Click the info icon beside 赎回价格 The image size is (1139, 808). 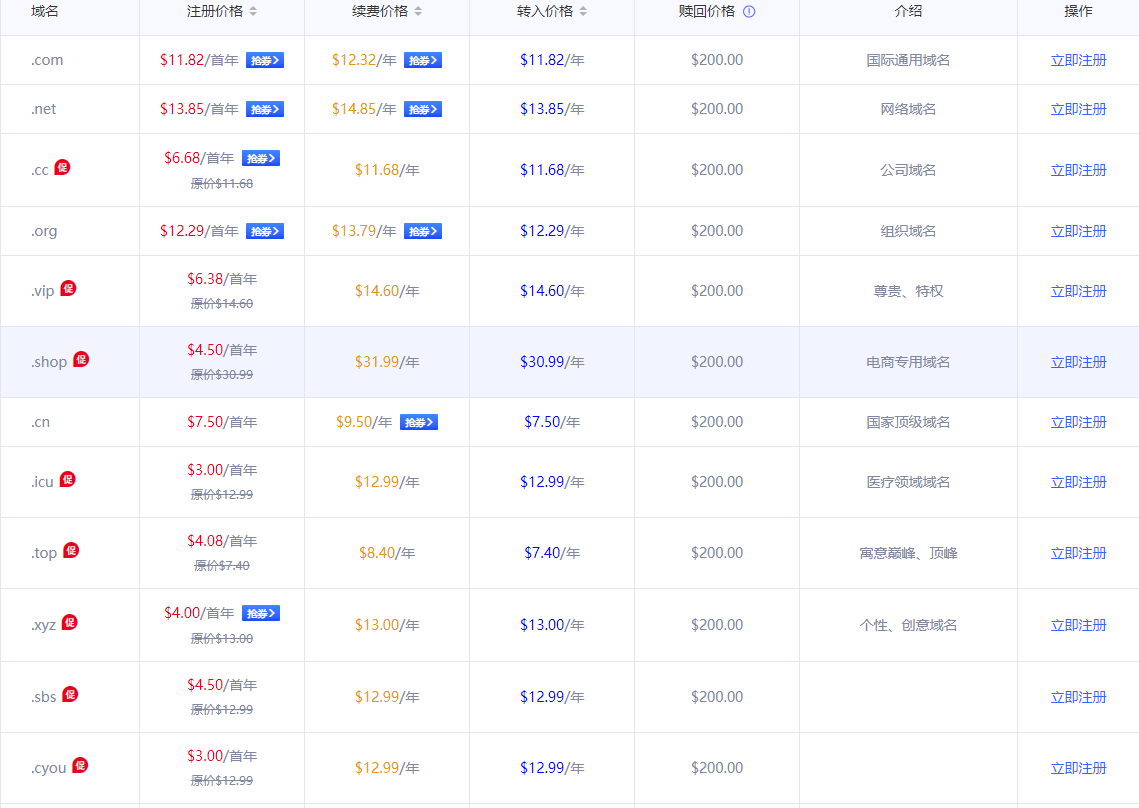[749, 12]
